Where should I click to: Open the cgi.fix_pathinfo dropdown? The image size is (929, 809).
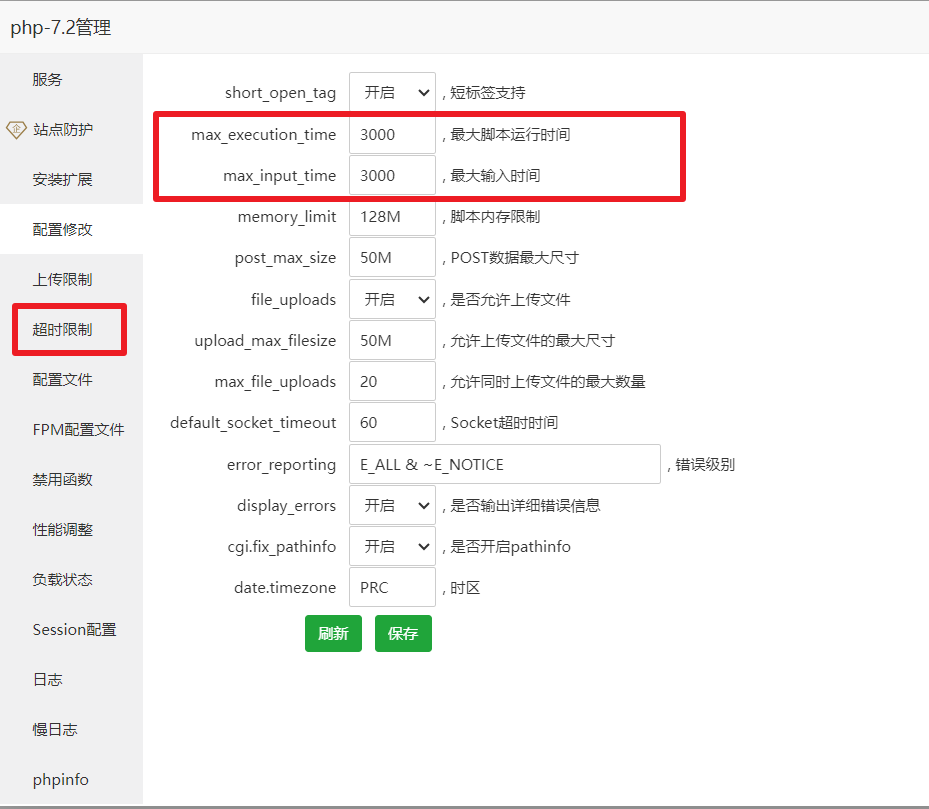392,547
